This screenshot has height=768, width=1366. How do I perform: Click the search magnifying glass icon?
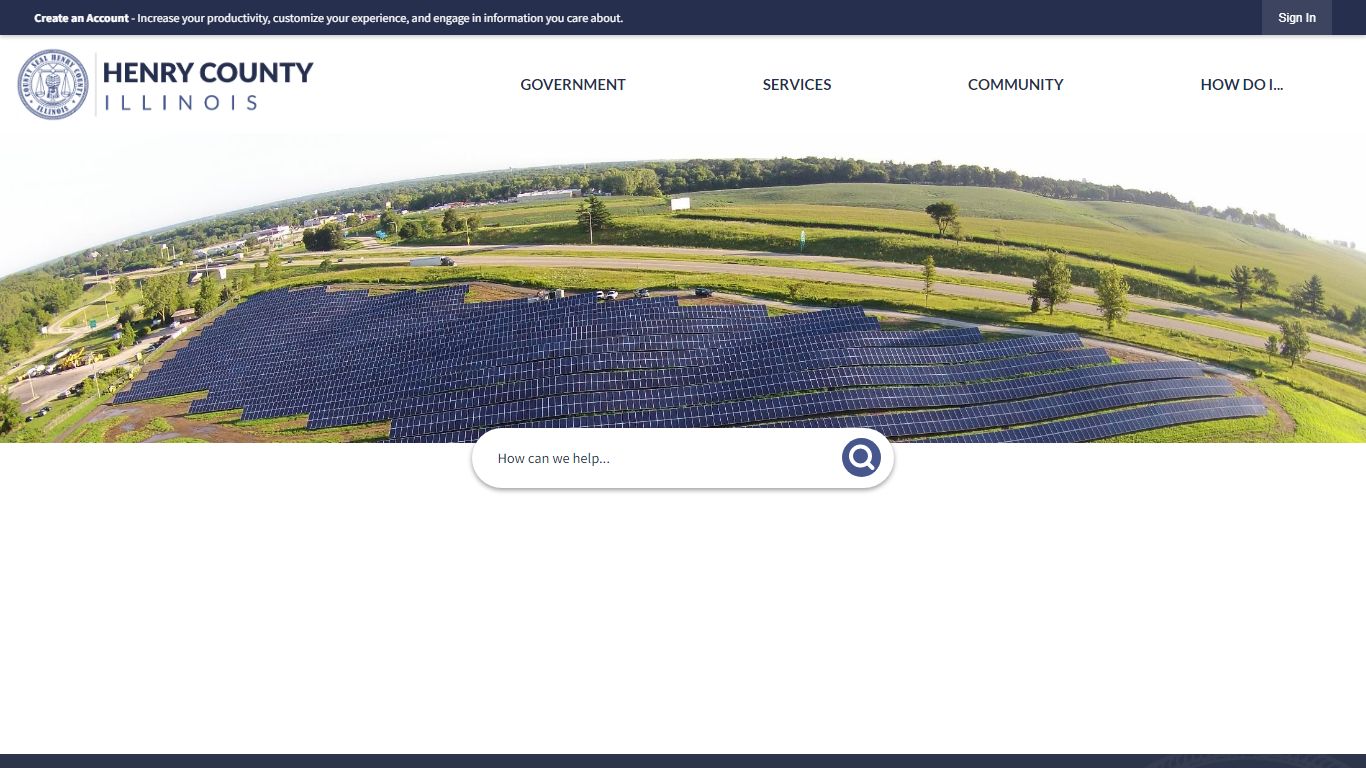coord(861,458)
